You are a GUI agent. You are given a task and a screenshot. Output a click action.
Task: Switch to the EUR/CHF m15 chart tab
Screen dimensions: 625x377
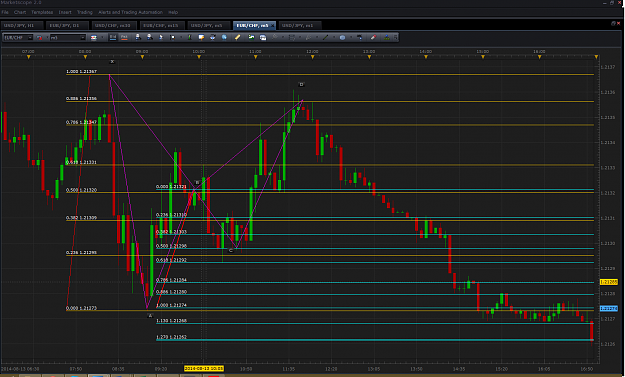[x=161, y=26]
